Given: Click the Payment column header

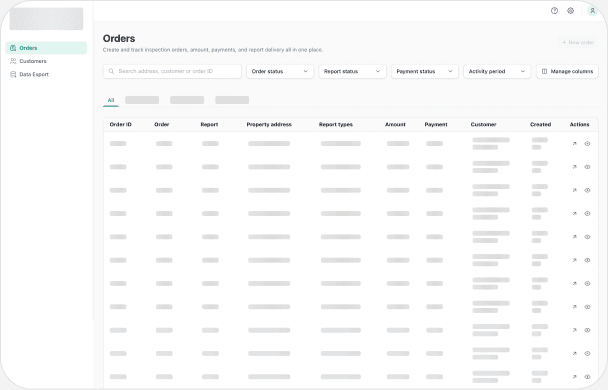Looking at the screenshot, I should click(436, 124).
